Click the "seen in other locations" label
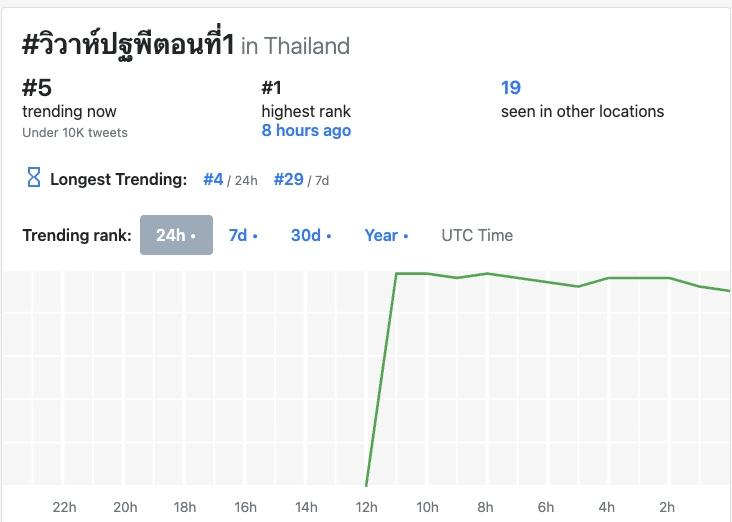The width and height of the screenshot is (732, 522). pos(582,111)
